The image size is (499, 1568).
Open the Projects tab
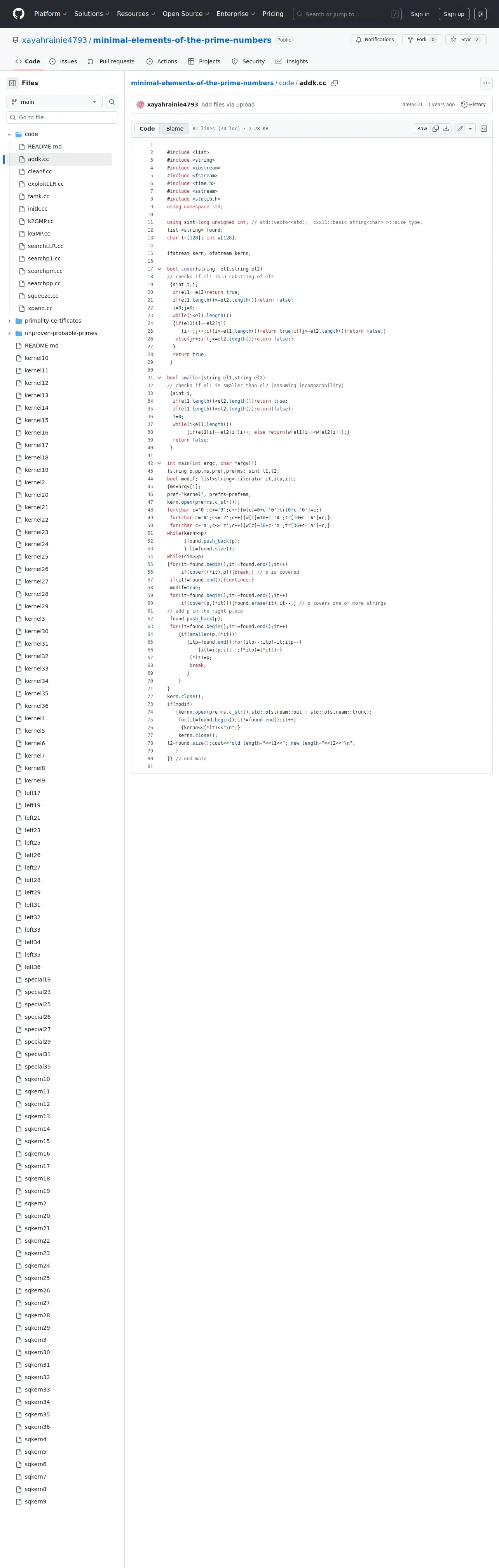tap(204, 61)
